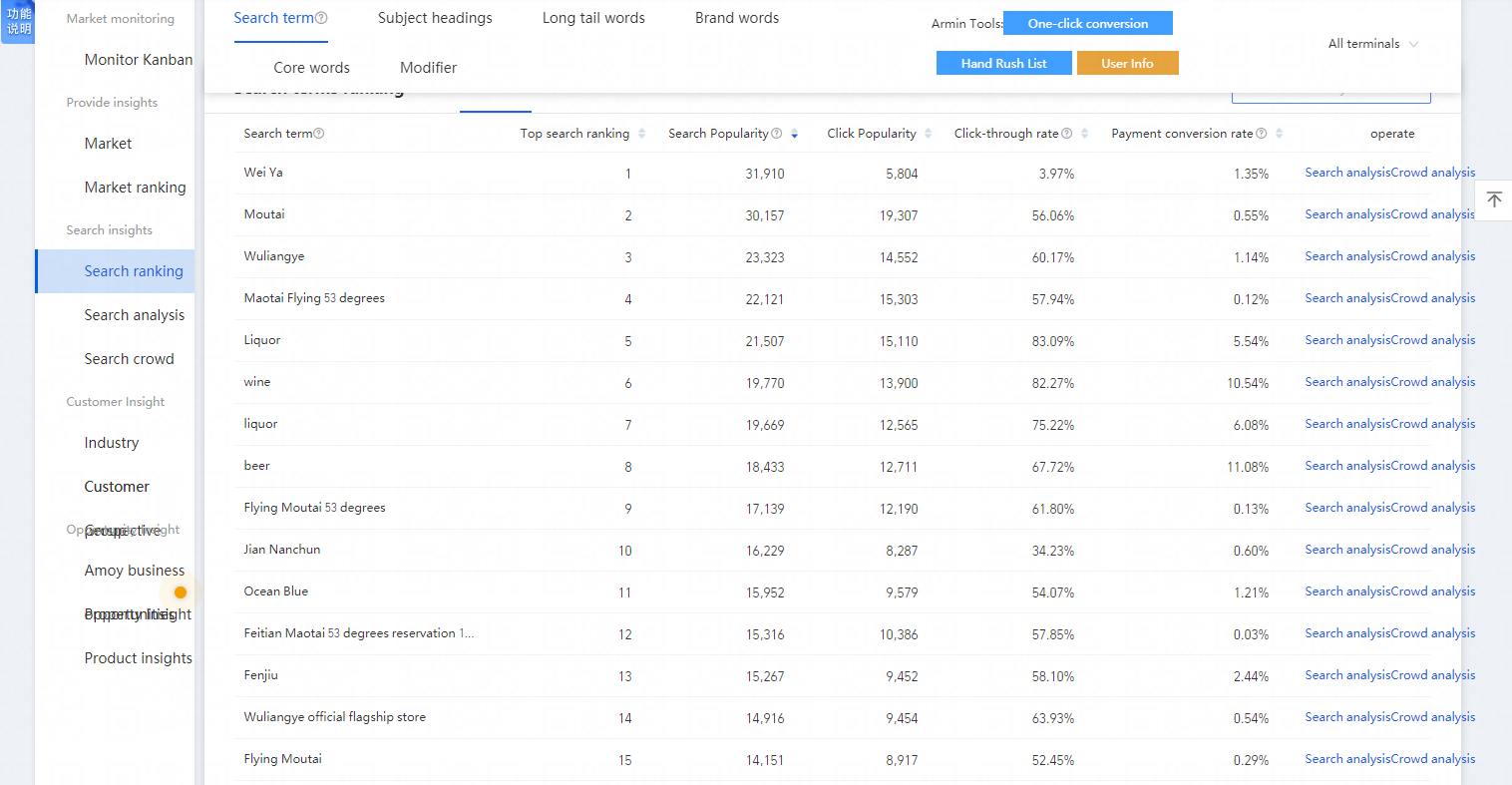Viewport: 1512px width, 785px height.
Task: Click help icon beside Search Popularity header
Action: point(777,134)
